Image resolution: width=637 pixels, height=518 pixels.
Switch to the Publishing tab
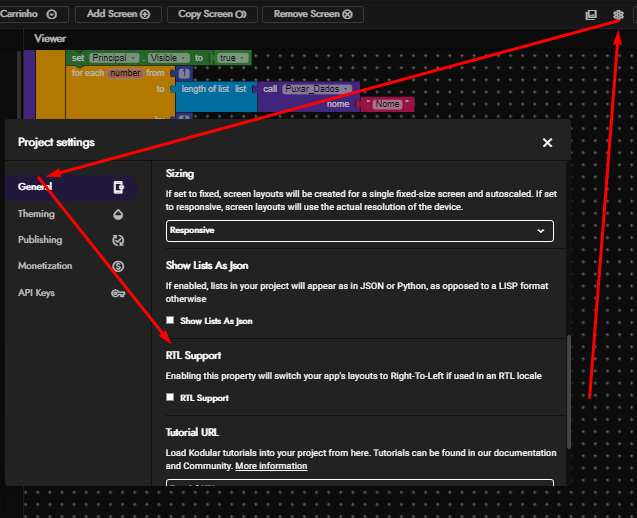tap(40, 240)
